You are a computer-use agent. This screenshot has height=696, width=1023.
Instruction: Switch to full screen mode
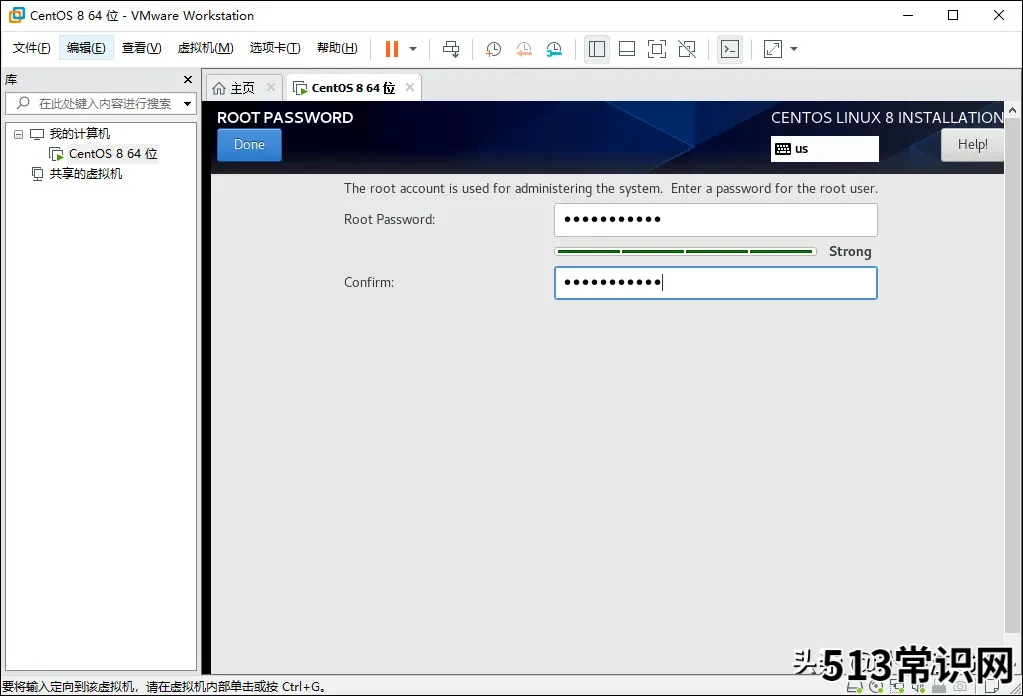click(x=657, y=49)
